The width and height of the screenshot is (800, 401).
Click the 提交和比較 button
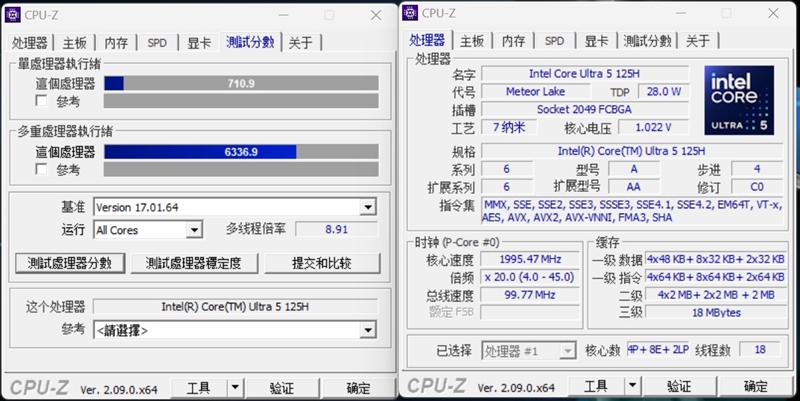tap(322, 263)
